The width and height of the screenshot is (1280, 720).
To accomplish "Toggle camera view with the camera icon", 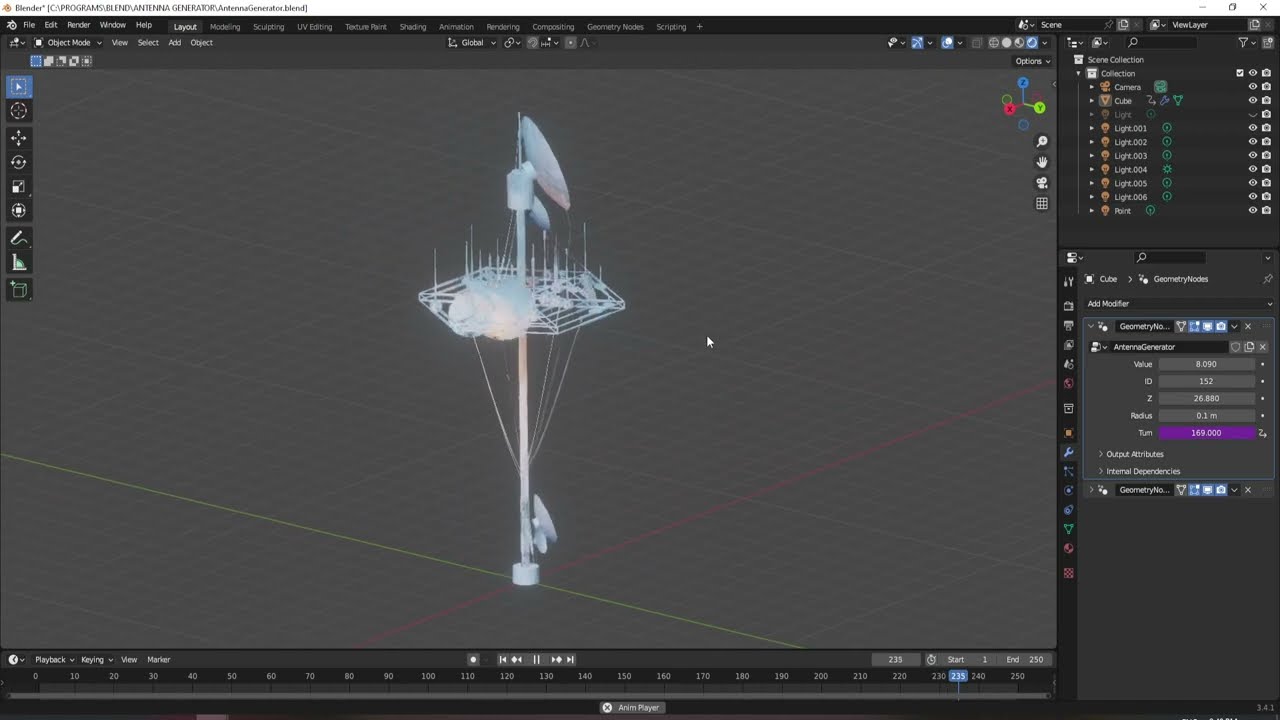I will click(1042, 183).
